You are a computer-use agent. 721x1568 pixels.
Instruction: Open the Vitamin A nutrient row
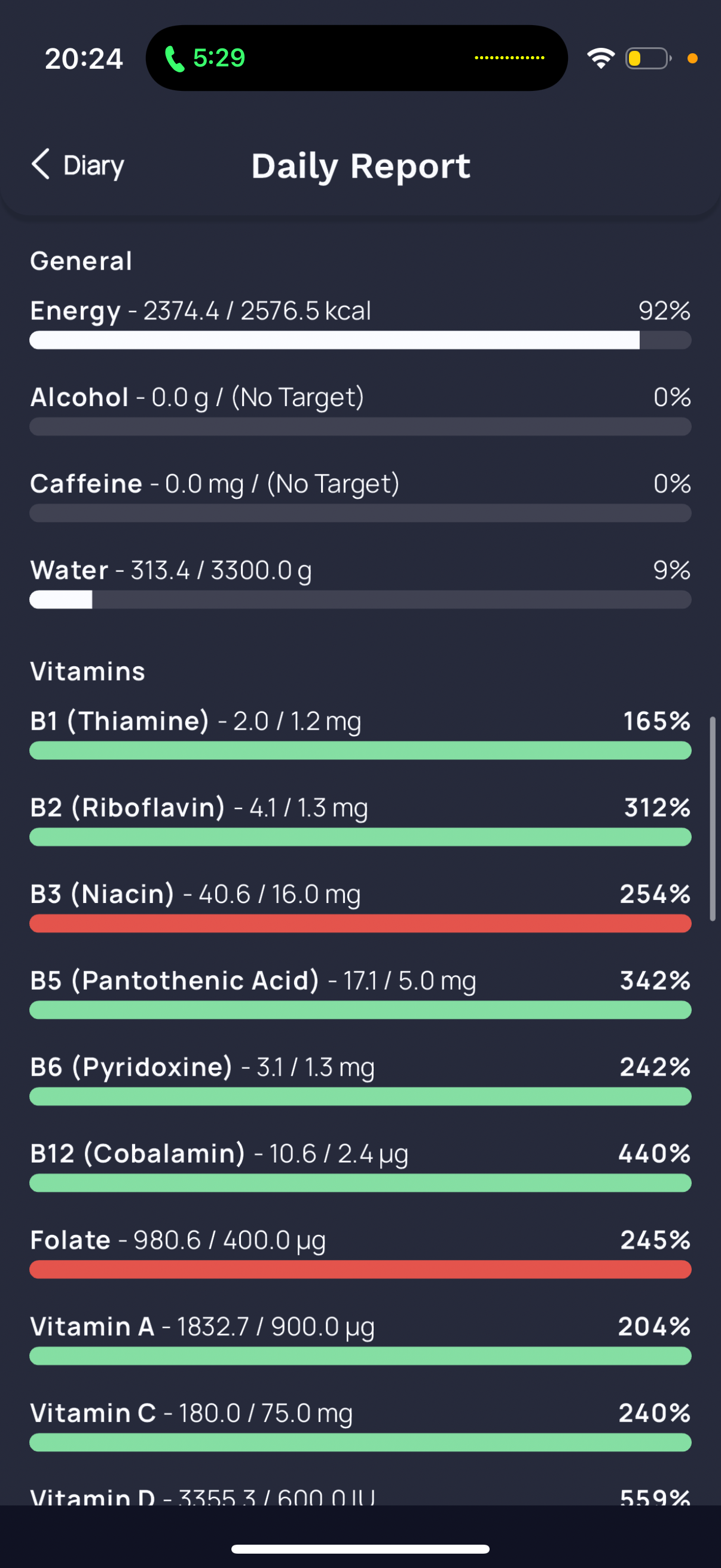coord(360,1338)
